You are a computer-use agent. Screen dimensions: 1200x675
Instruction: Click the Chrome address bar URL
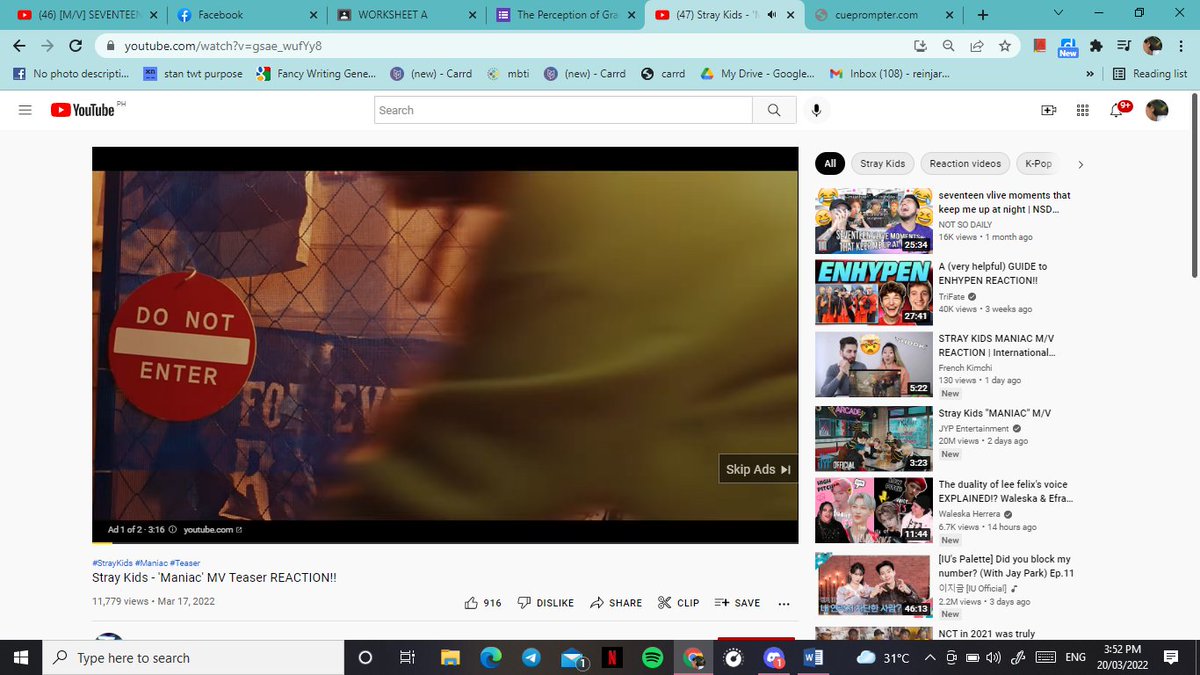point(223,45)
